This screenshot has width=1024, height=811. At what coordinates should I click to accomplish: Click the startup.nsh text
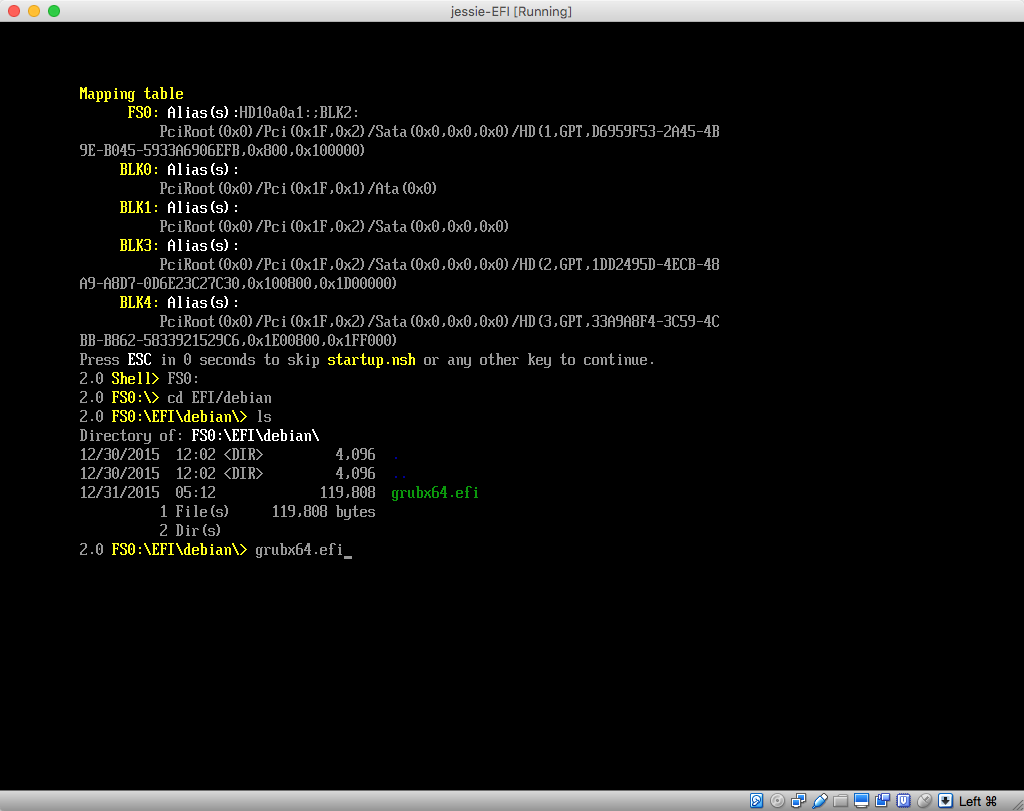(371, 360)
